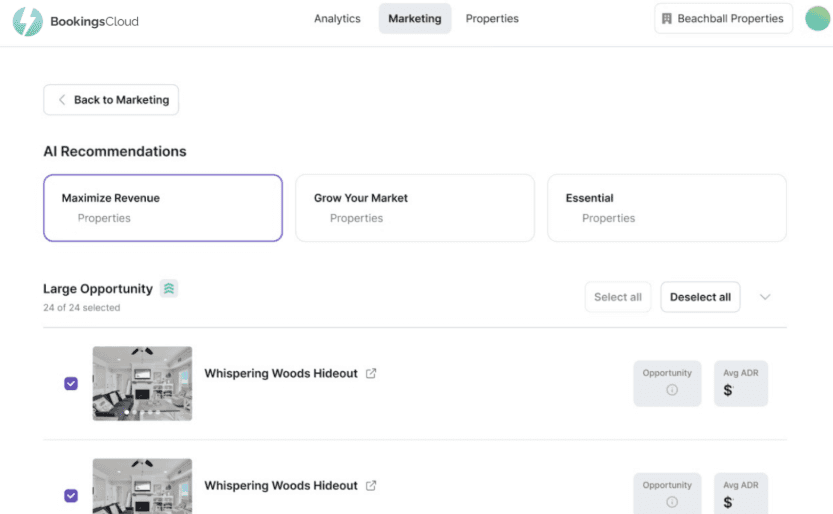
Task: Uncheck the first Whispering Woods Hideout checkbox
Action: [x=71, y=383]
